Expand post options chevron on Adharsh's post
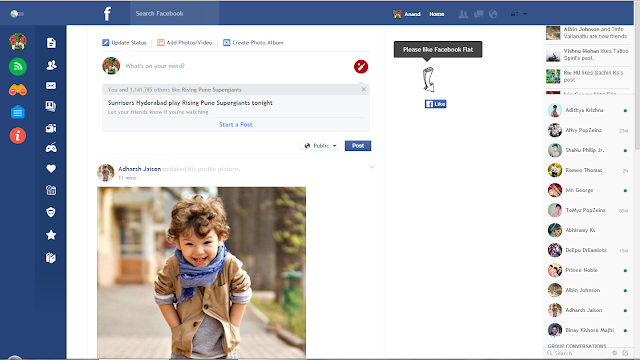This screenshot has width=640, height=360. pyautogui.click(x=371, y=167)
